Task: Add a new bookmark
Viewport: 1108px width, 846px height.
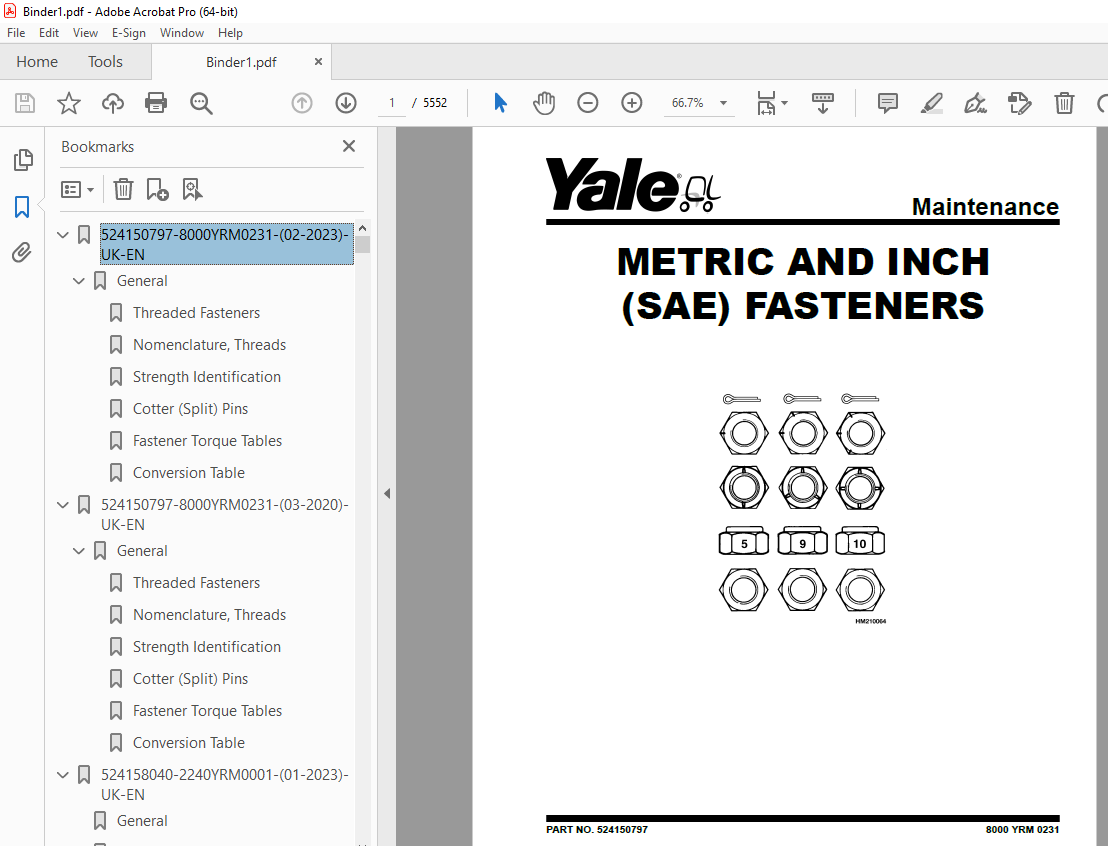Action: coord(157,189)
